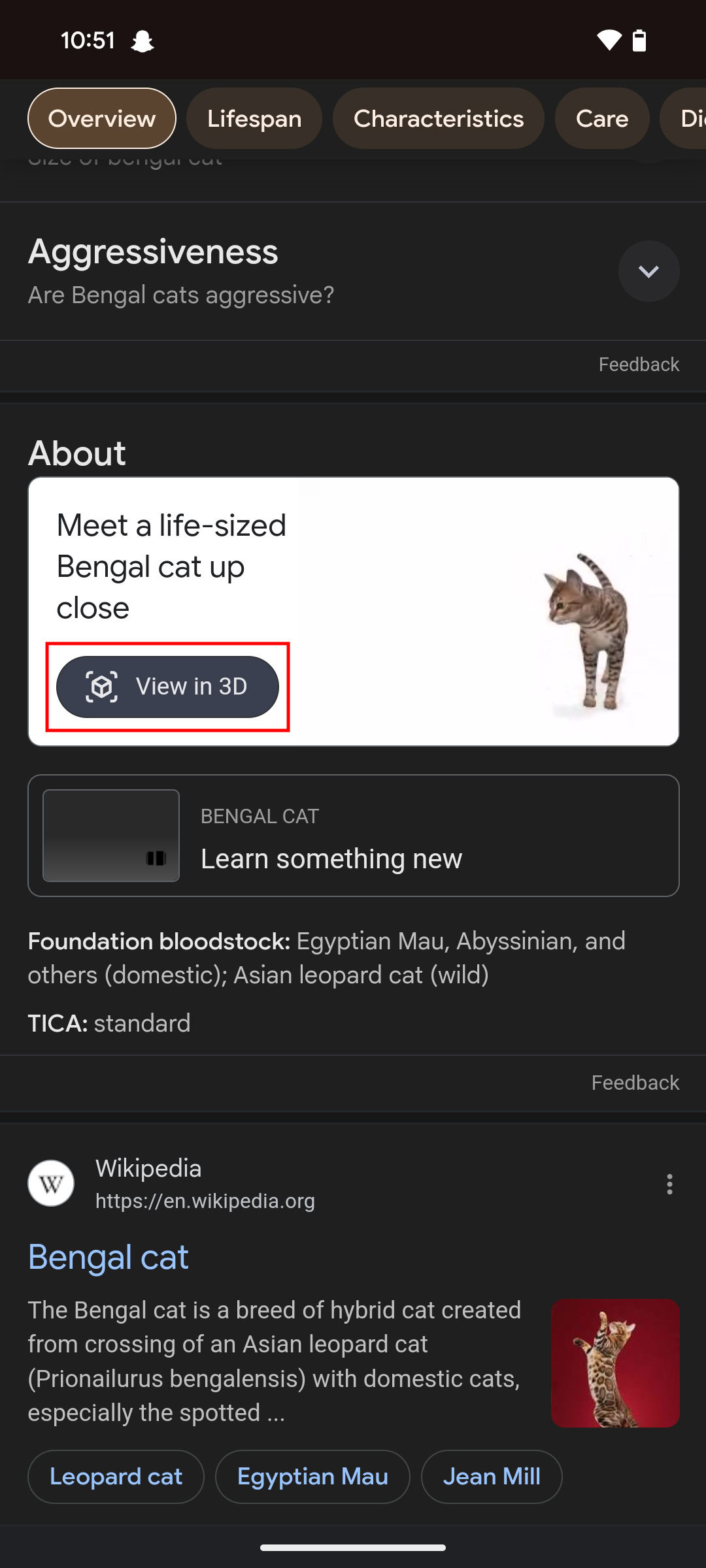Select the Overview tab

(x=102, y=118)
